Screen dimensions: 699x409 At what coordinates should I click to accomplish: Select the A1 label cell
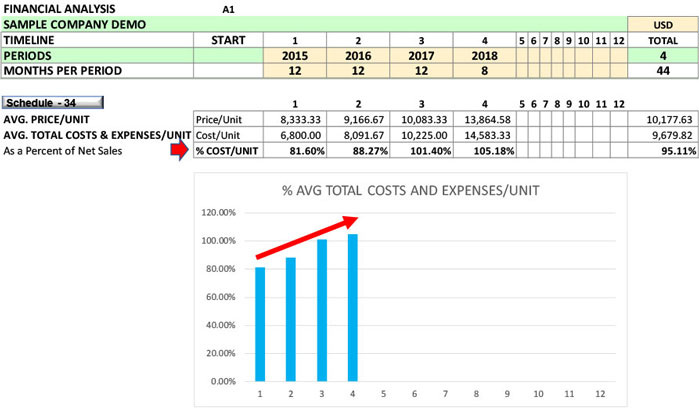(228, 9)
